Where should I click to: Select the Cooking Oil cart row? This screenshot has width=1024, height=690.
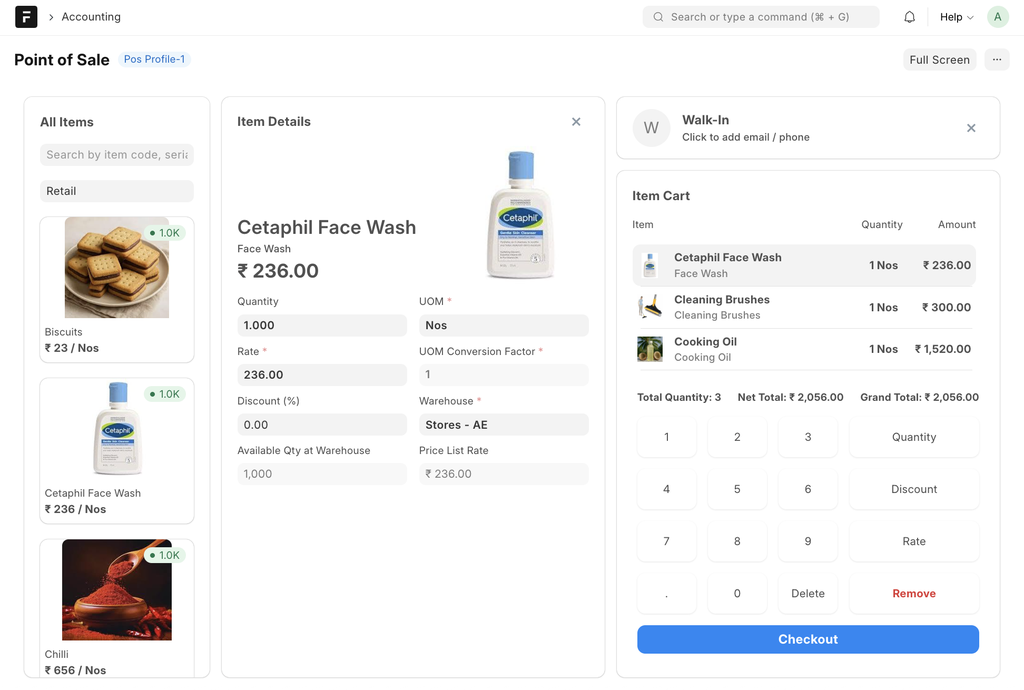tap(805, 349)
